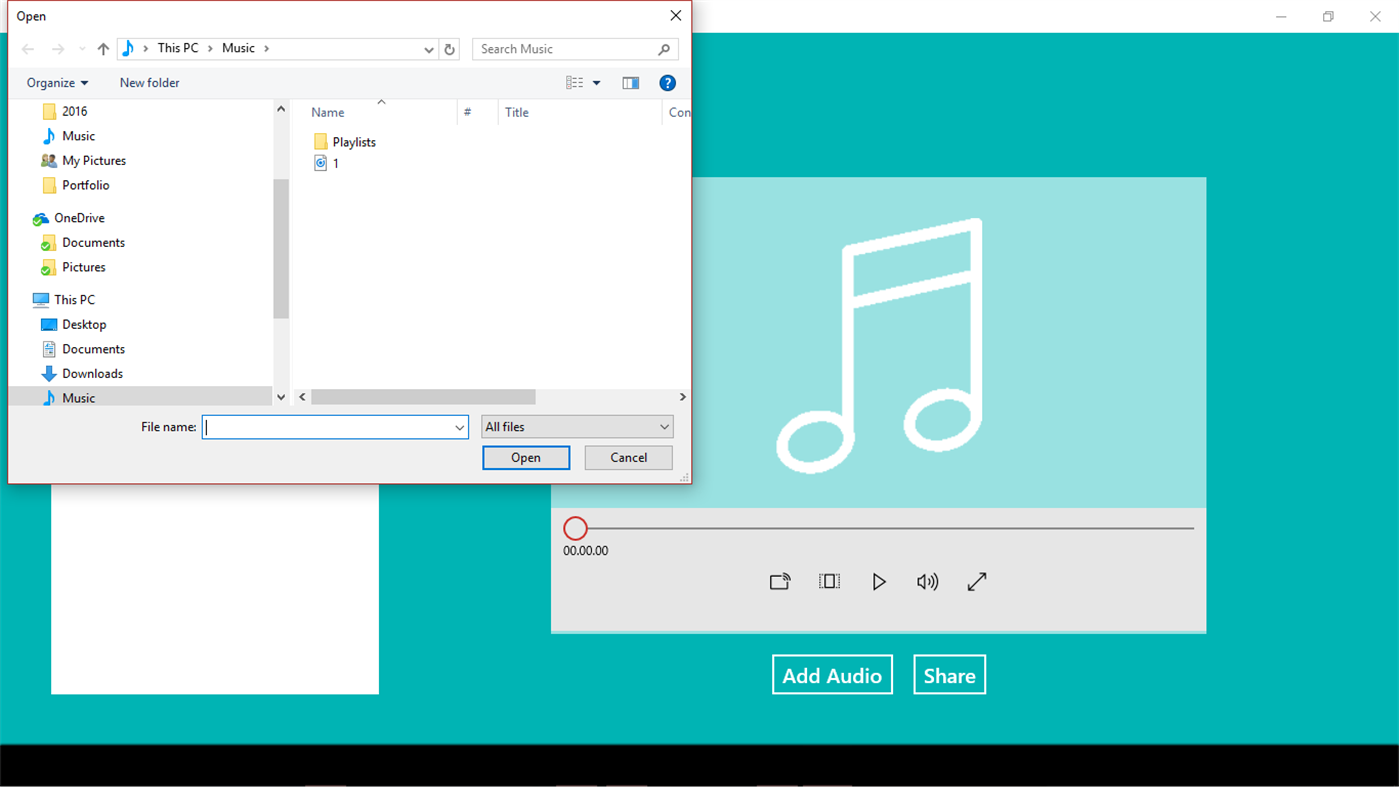This screenshot has width=1399, height=787.
Task: Click the Help question mark icon
Action: pyautogui.click(x=667, y=82)
